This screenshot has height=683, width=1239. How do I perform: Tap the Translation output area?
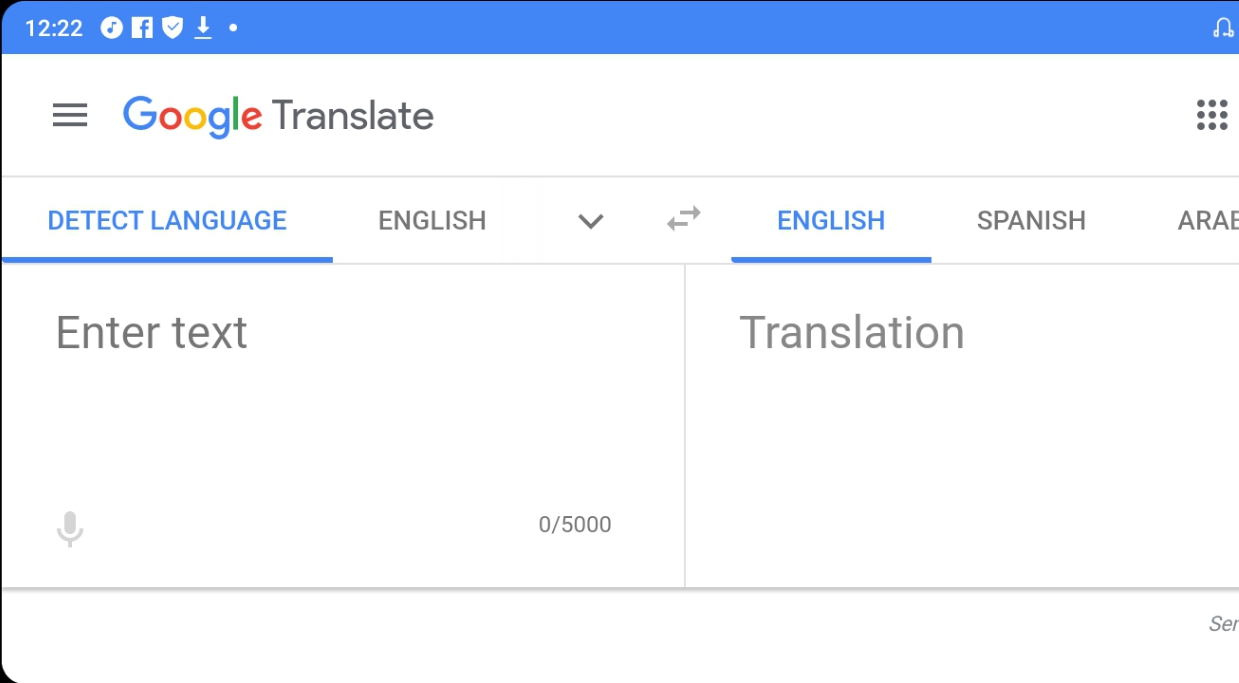(x=962, y=425)
